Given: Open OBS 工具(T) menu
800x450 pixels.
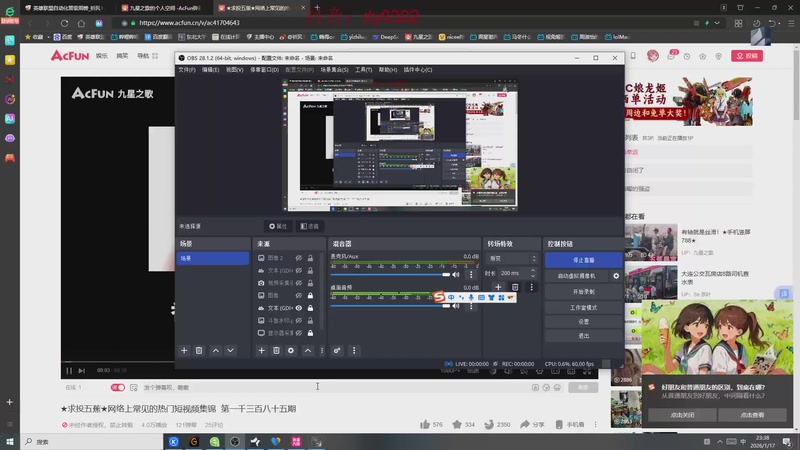Looking at the screenshot, I should click(364, 69).
